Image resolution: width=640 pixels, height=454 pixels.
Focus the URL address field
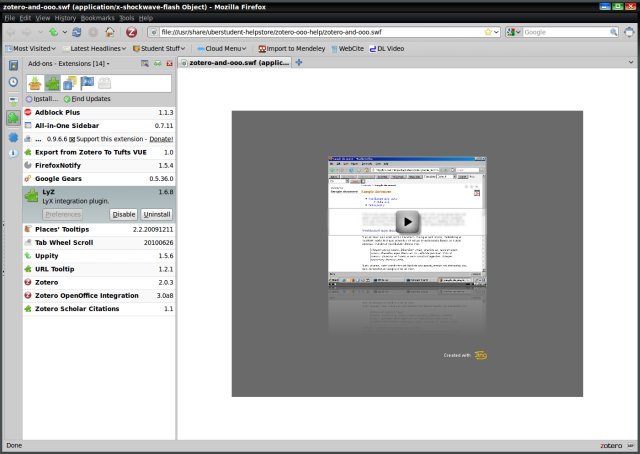tap(322, 32)
